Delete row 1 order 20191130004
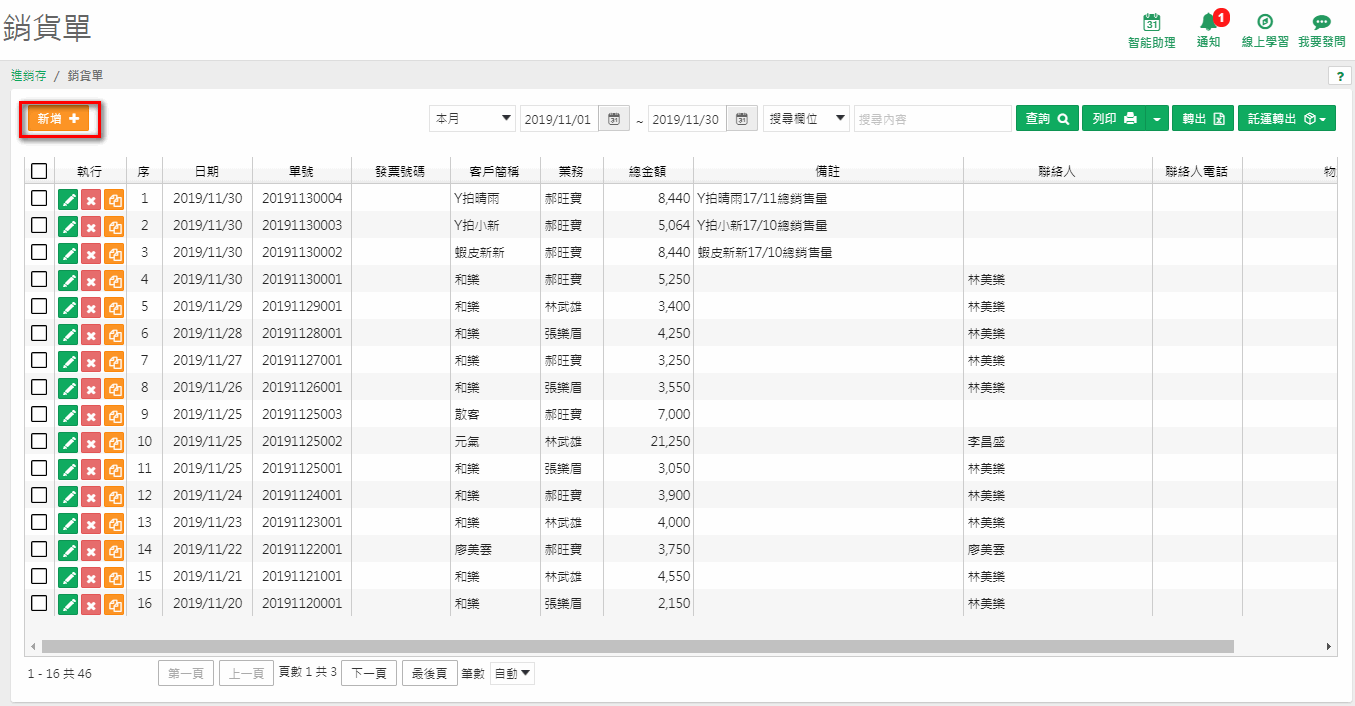The width and height of the screenshot is (1355, 706). point(91,199)
